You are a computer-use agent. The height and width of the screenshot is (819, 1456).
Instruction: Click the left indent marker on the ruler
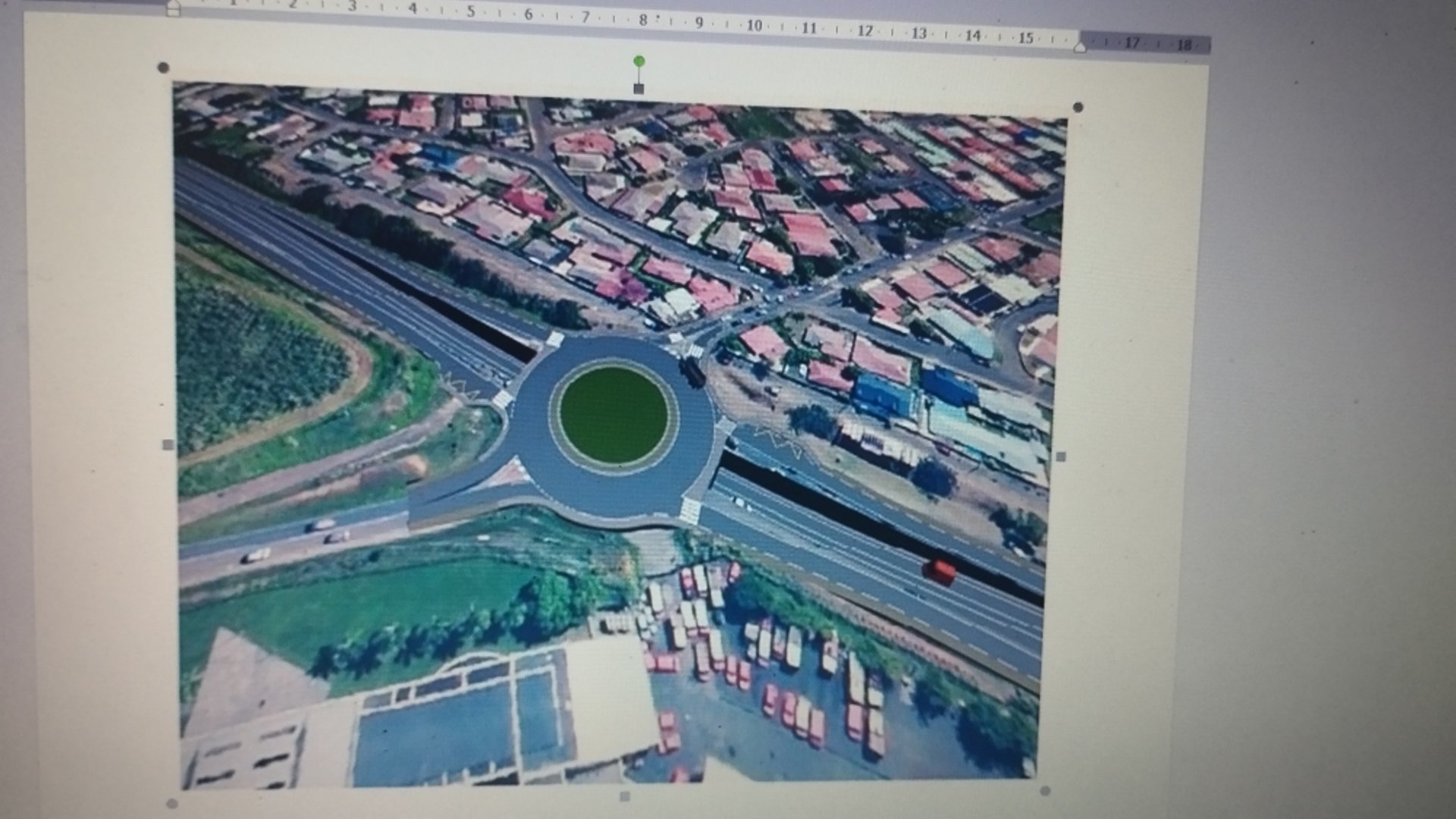point(174,8)
